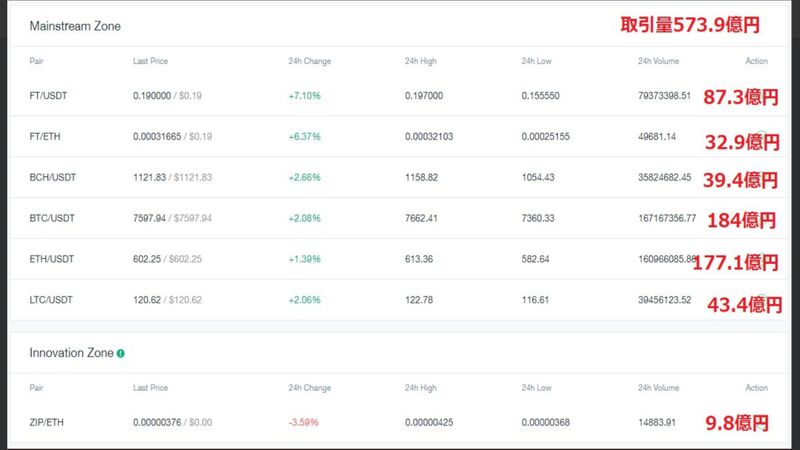Select the BCH/USDT pair
This screenshot has width=800, height=450.
53,177
